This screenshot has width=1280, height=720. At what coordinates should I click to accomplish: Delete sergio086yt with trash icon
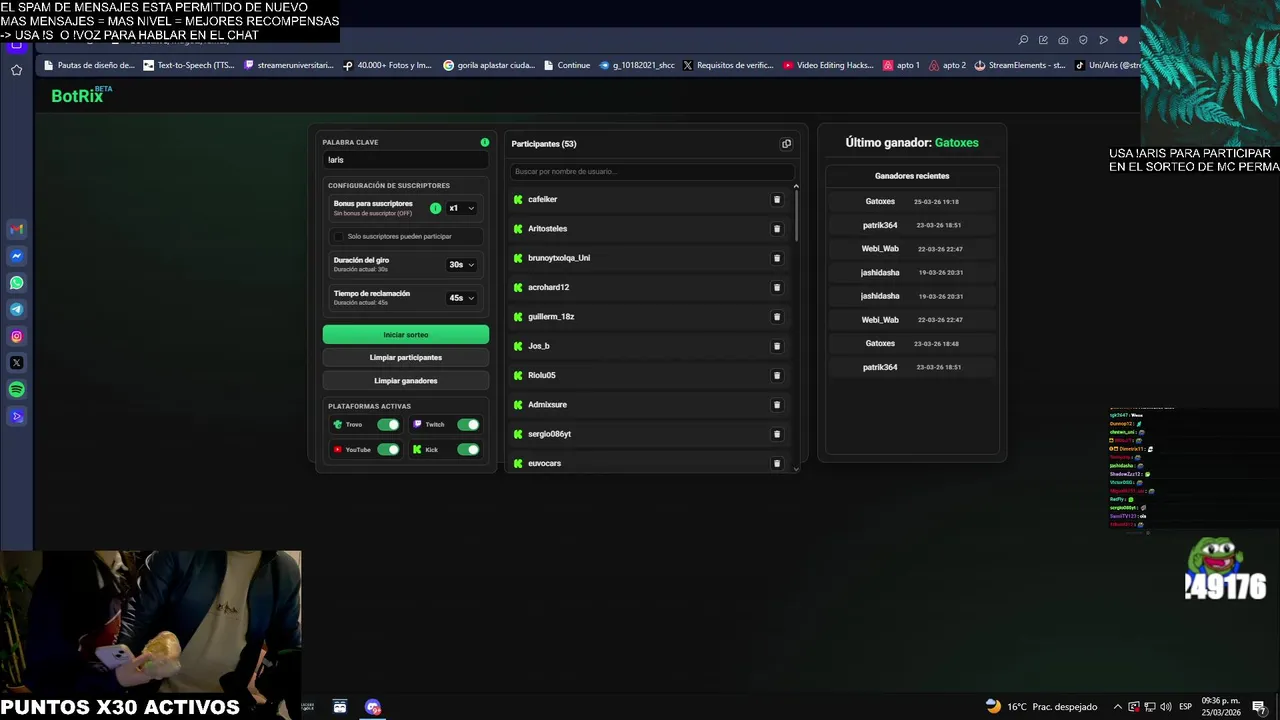pos(777,434)
